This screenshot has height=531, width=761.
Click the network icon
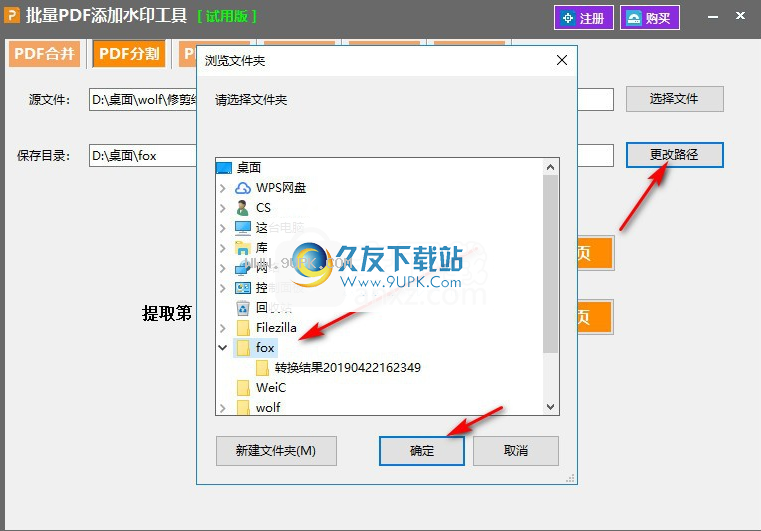click(x=243, y=268)
